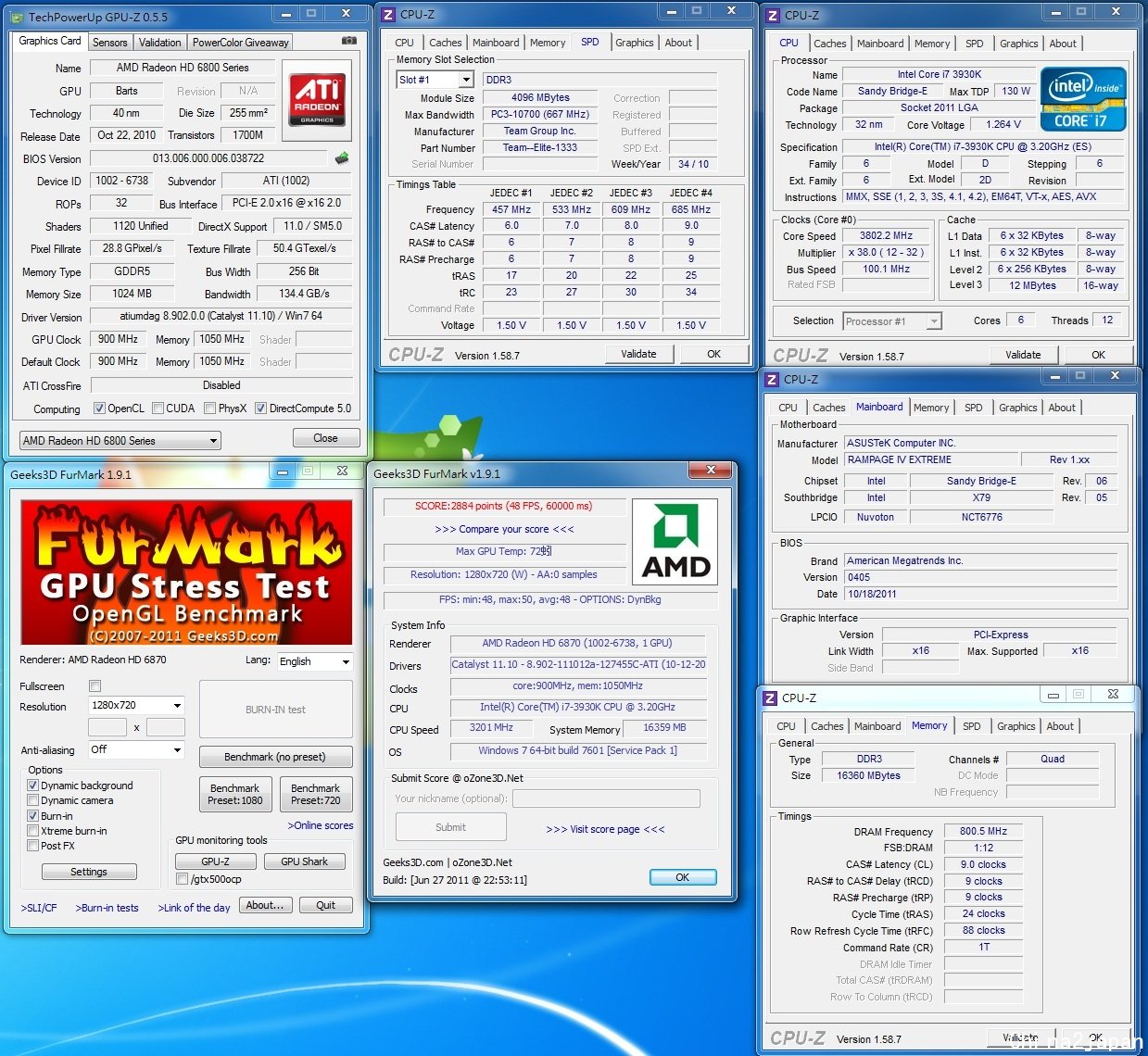This screenshot has width=1148, height=1056.
Task: Click the Visit score page link
Action: point(605,829)
